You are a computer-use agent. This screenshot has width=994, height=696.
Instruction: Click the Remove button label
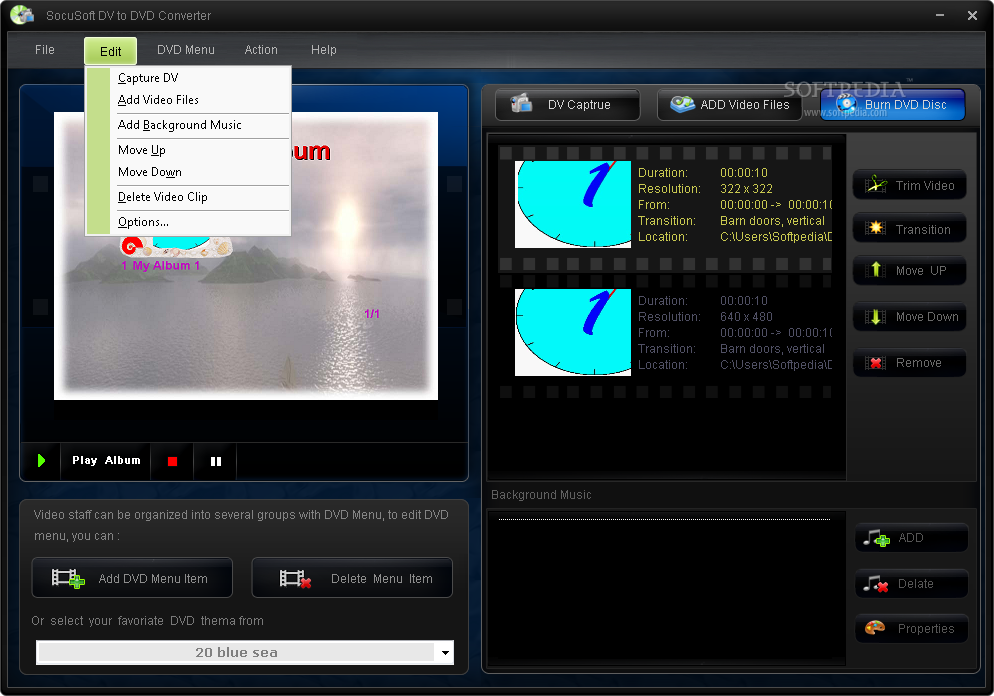click(x=919, y=363)
